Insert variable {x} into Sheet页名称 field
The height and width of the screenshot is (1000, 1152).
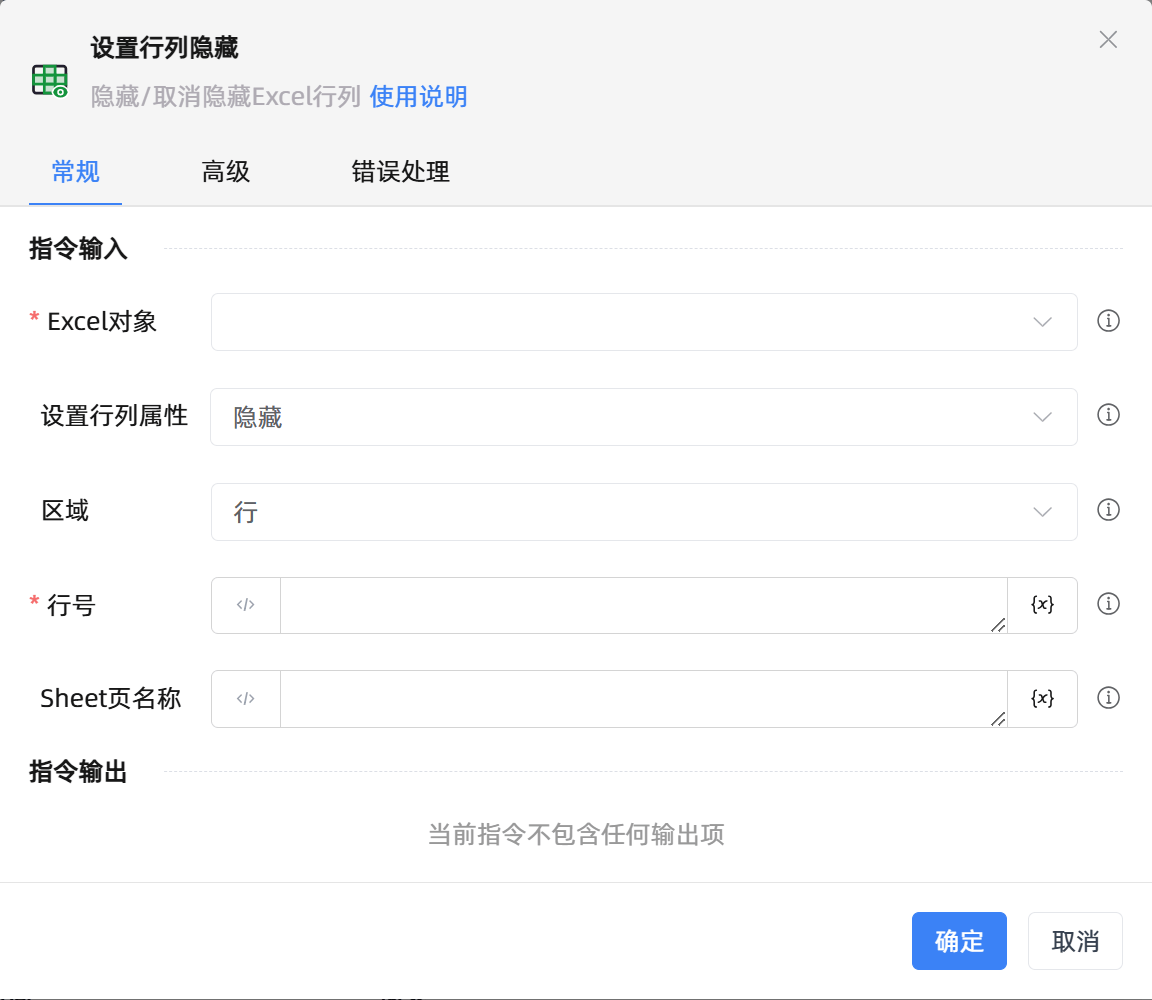pos(1042,699)
